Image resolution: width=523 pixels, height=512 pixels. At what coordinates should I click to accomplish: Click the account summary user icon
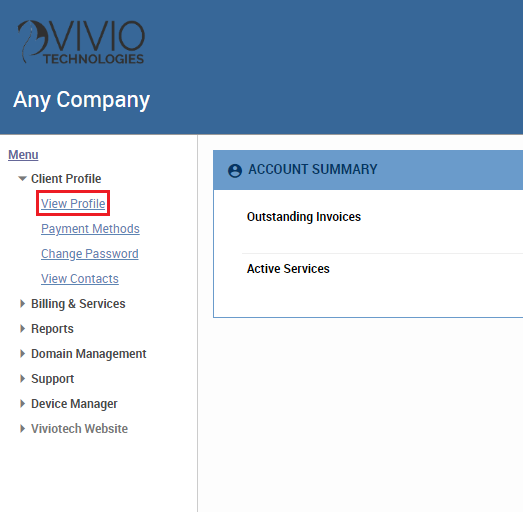235,170
